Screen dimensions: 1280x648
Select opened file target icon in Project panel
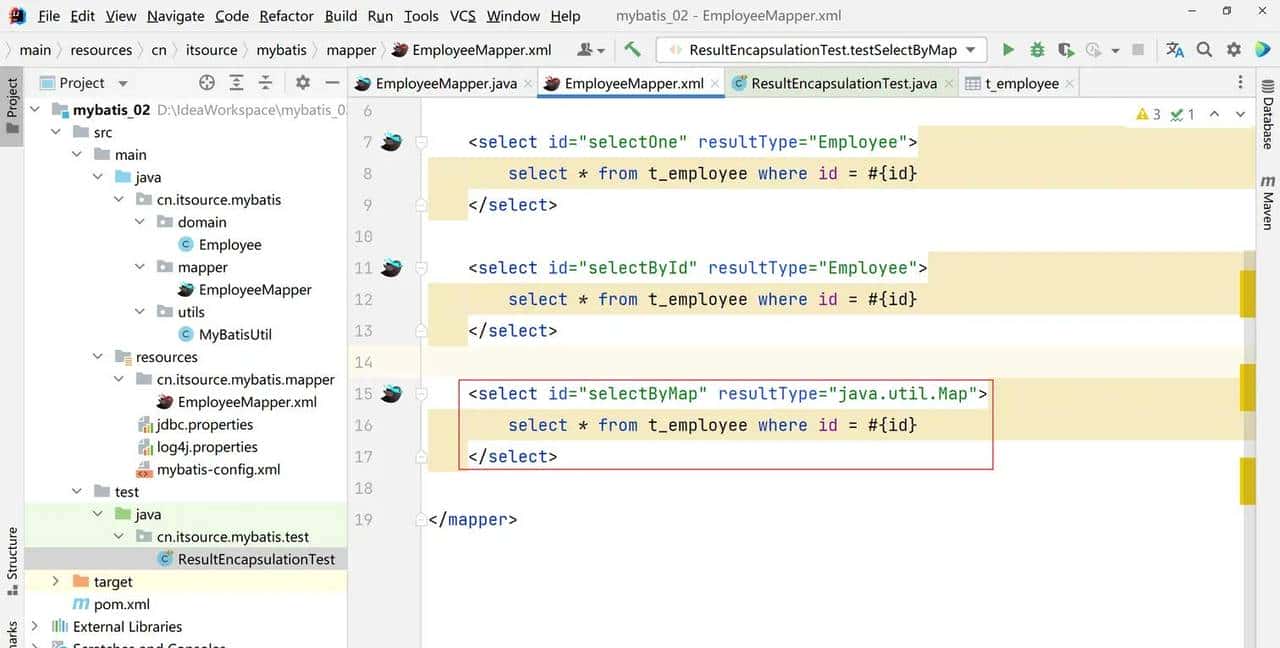pyautogui.click(x=207, y=83)
